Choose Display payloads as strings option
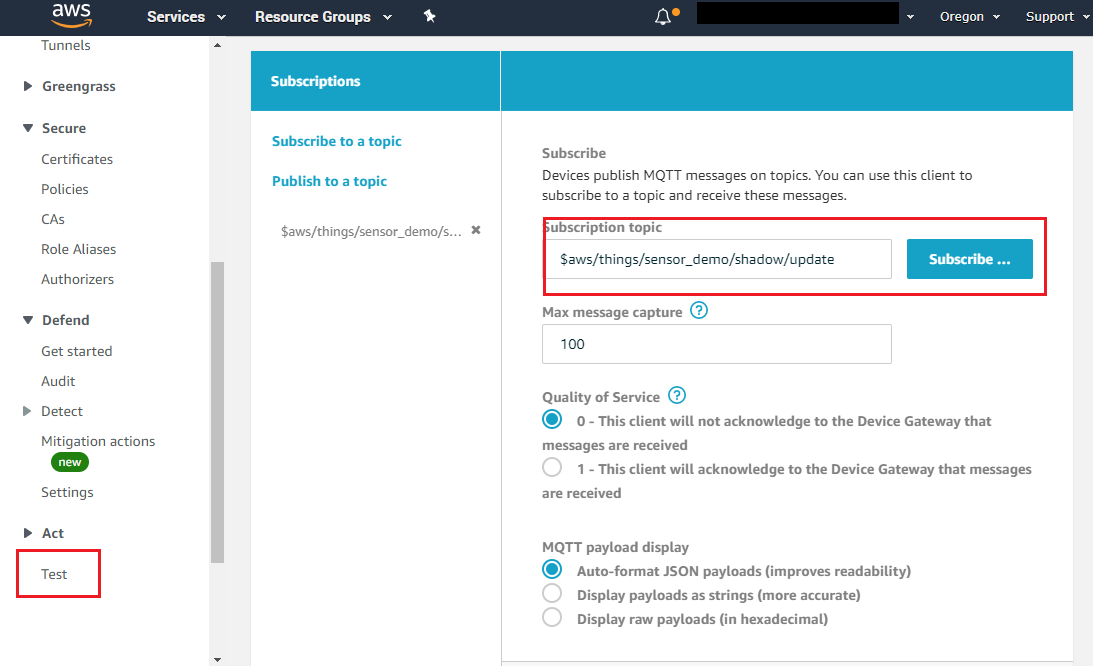The height and width of the screenshot is (666, 1093). 552,593
